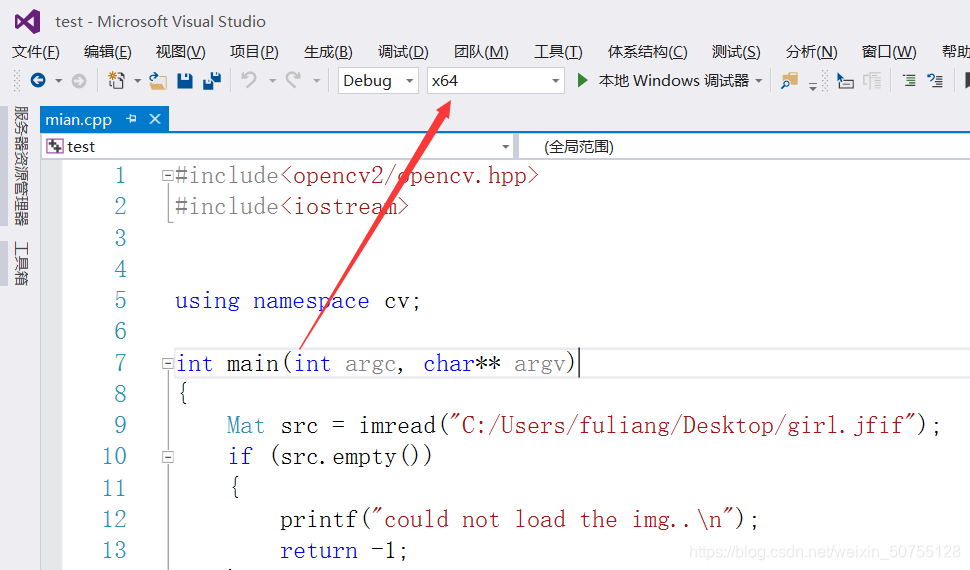Viewport: 970px width, 570px height.
Task: Create a new project with the toolbar icon
Action: pyautogui.click(x=116, y=80)
